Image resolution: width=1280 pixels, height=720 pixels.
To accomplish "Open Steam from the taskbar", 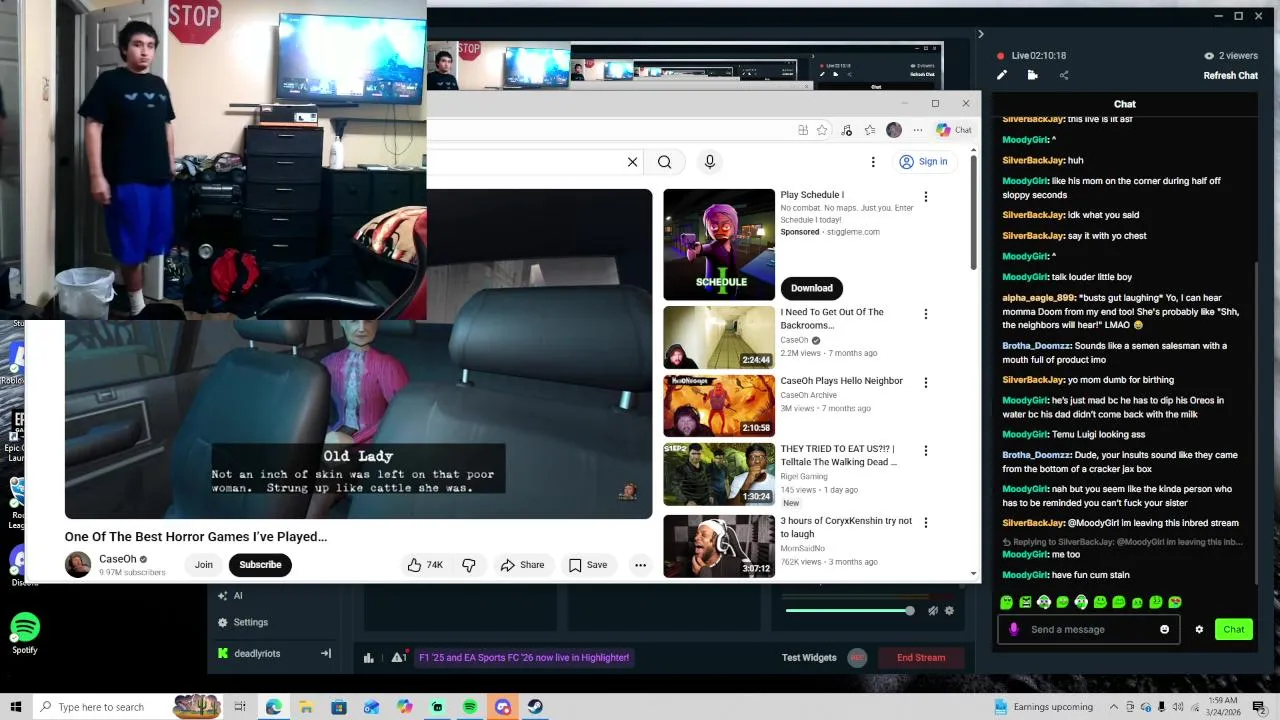I will point(535,707).
